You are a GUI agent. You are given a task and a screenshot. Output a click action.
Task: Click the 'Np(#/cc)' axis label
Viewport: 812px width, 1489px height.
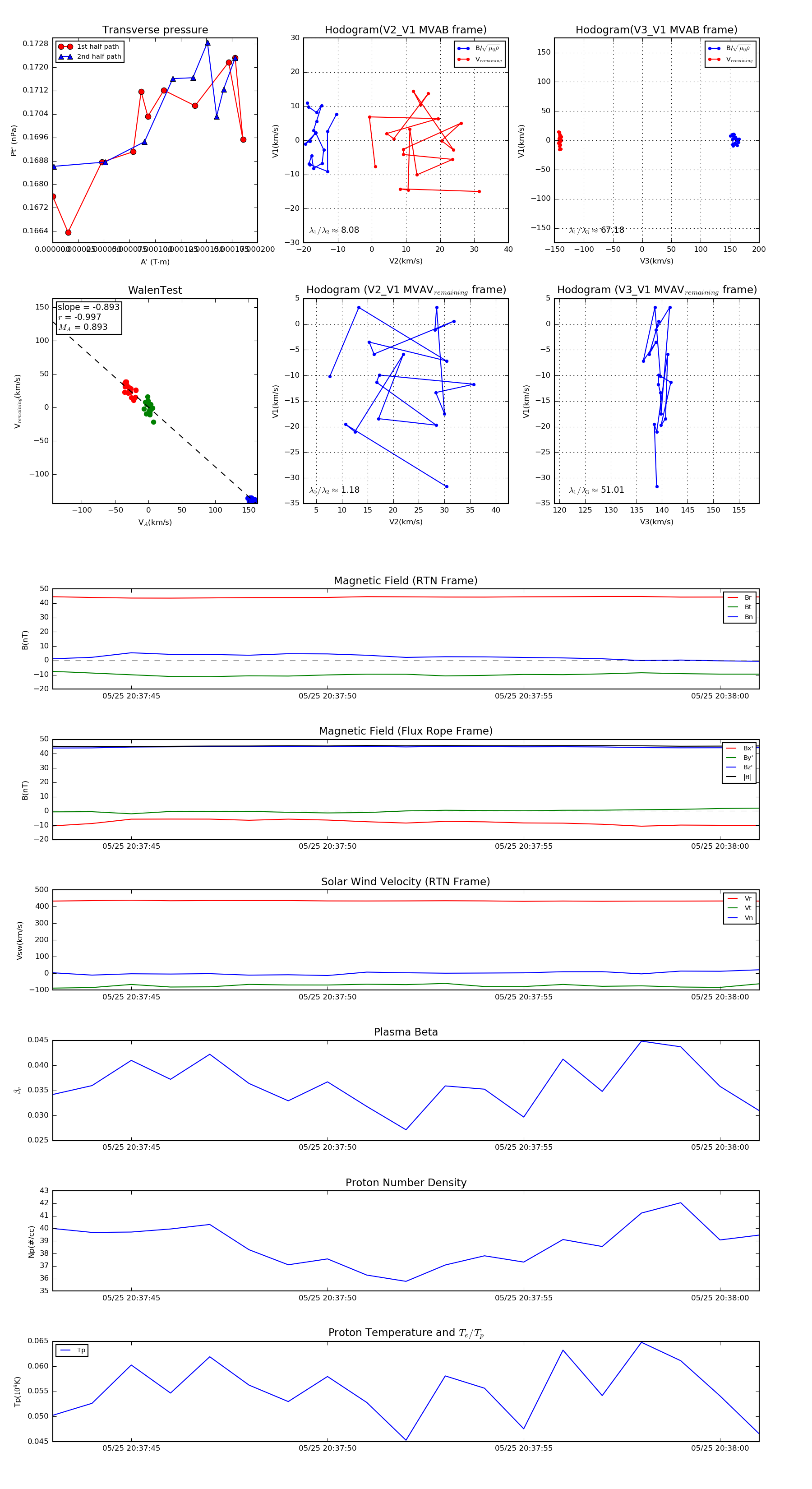pyautogui.click(x=31, y=1242)
